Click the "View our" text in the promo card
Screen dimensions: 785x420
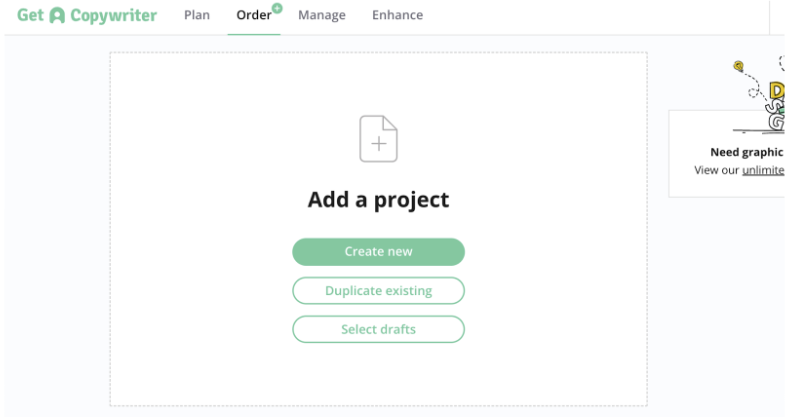coord(716,170)
